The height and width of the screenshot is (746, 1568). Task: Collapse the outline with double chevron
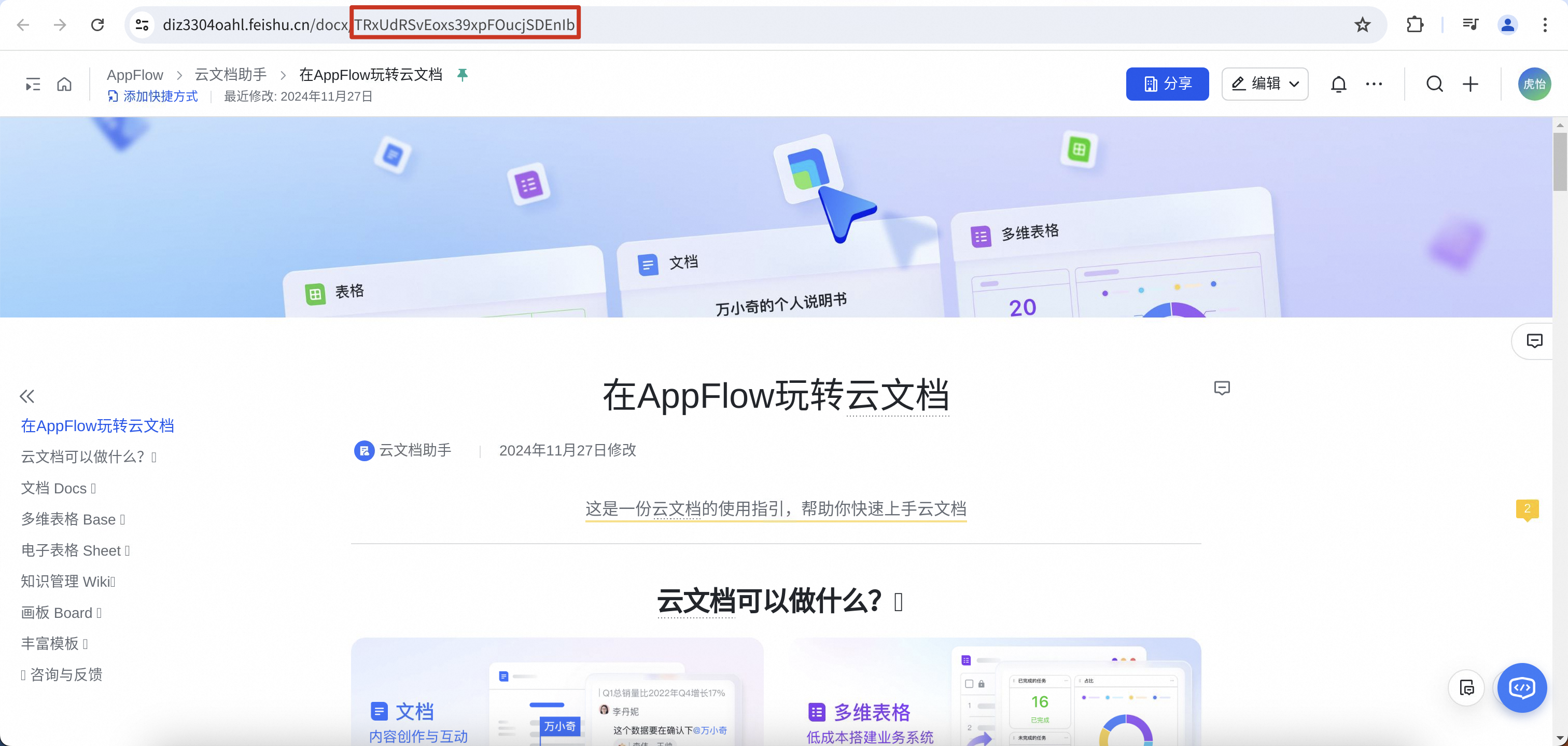point(27,396)
